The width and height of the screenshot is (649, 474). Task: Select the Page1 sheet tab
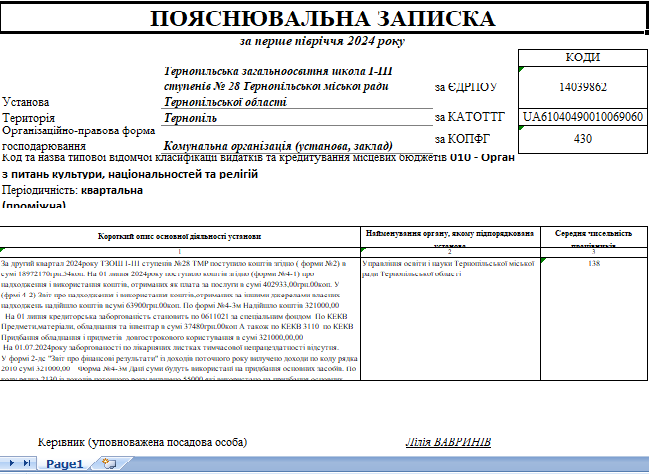pos(65,464)
